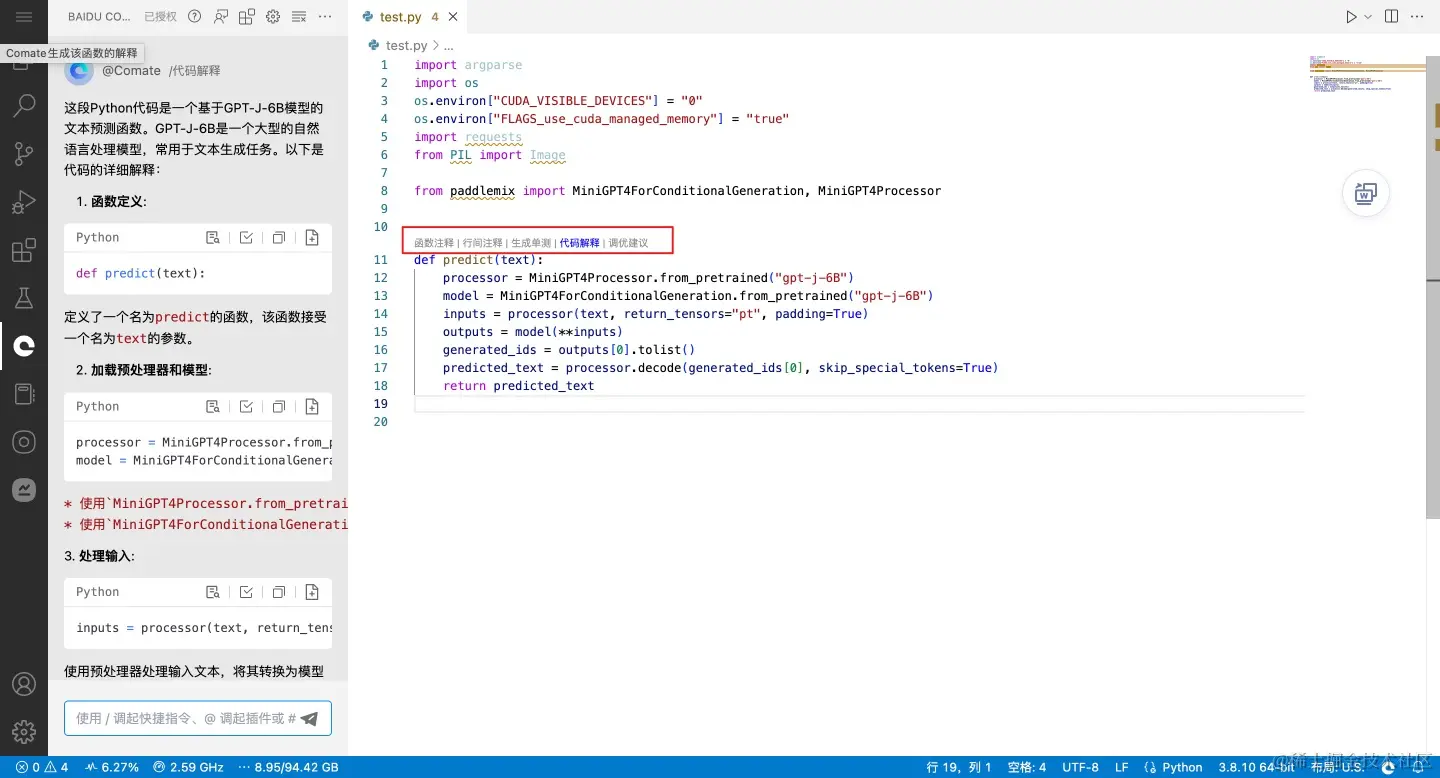Open the circular target icon in activity bar
Image resolution: width=1440 pixels, height=778 pixels.
pos(24,442)
